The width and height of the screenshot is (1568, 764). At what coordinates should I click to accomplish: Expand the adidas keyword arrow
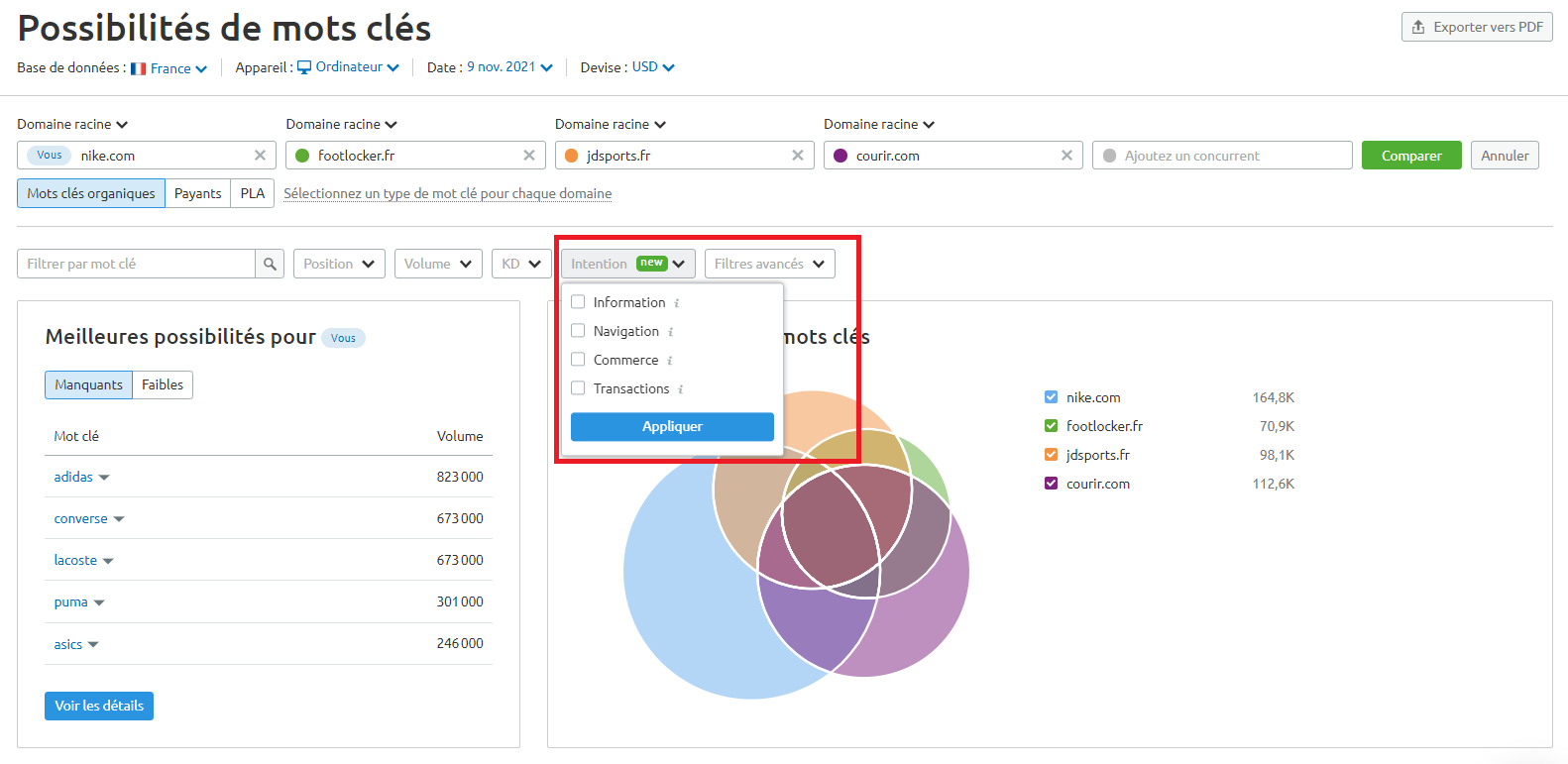coord(104,478)
